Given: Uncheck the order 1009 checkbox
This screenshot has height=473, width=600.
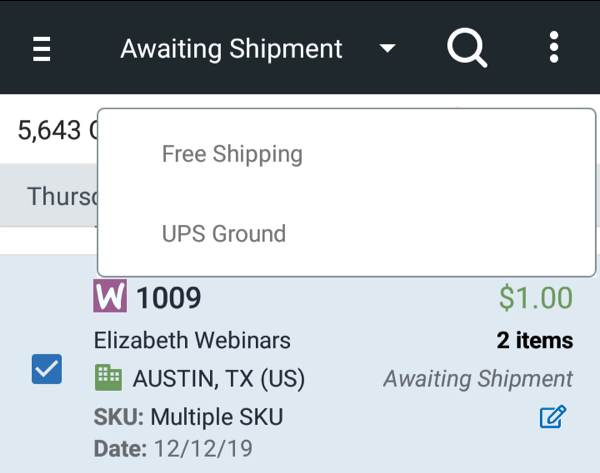Looking at the screenshot, I should point(47,369).
